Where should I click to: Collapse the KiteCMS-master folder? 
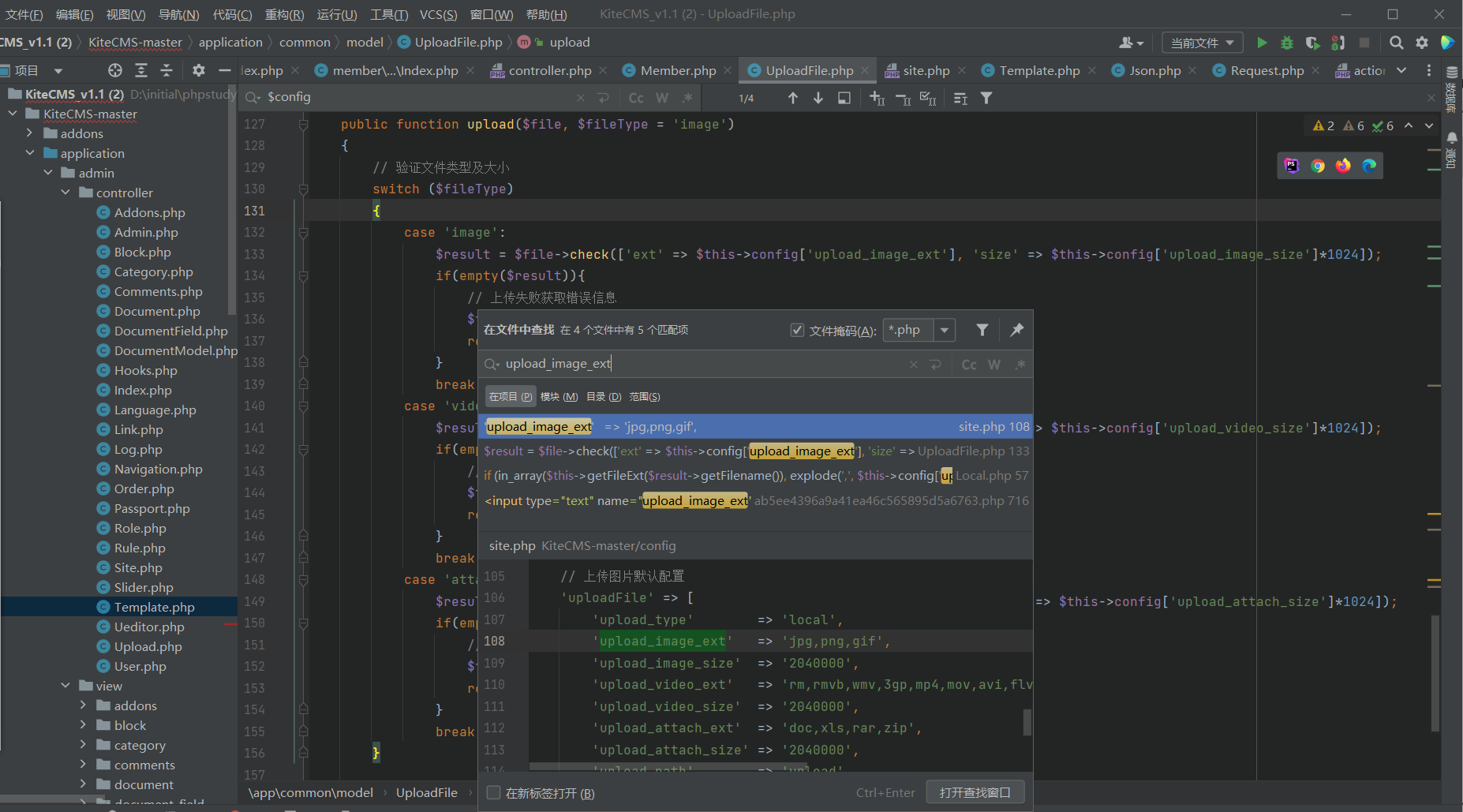13,114
